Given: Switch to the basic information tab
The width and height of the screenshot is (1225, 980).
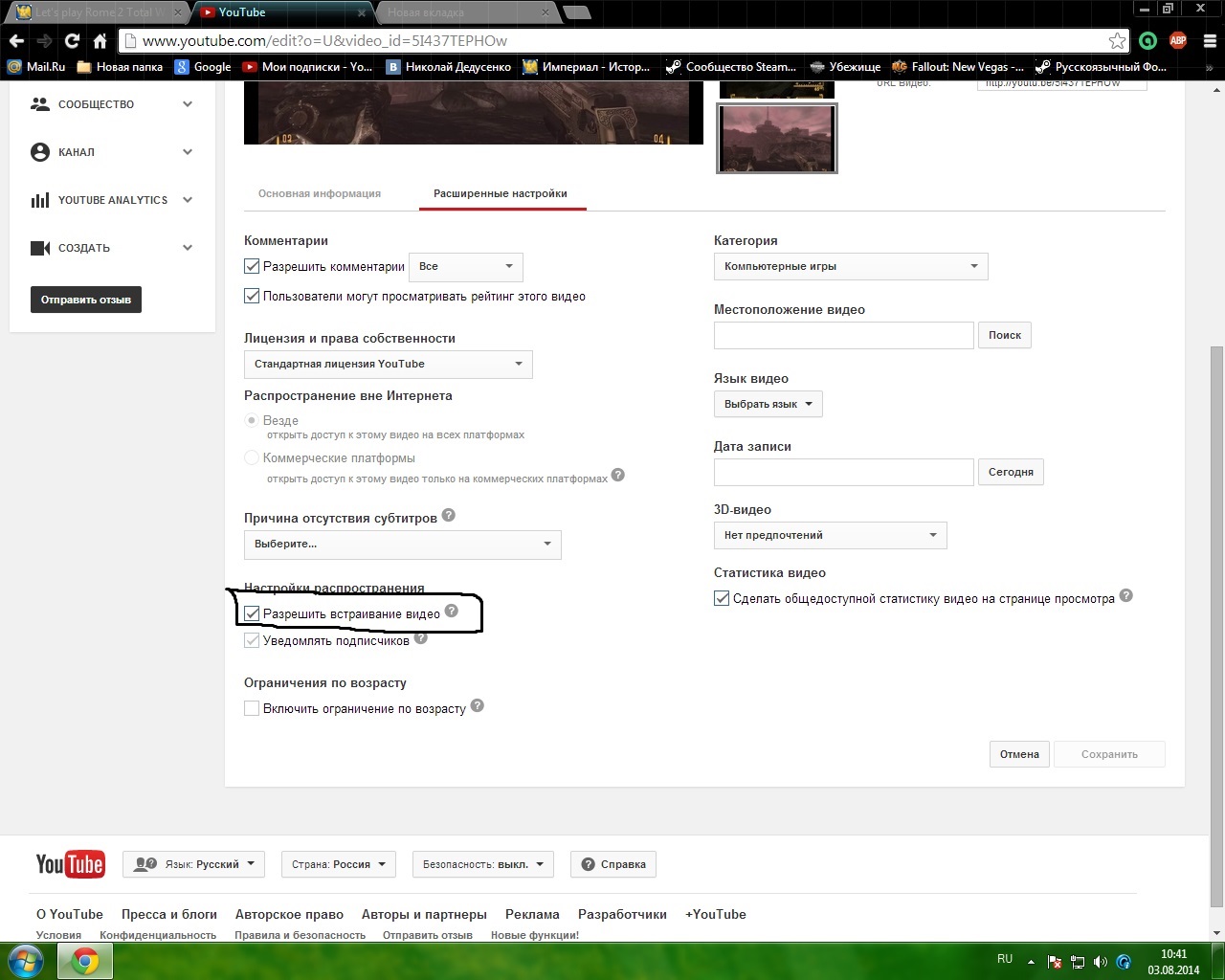Looking at the screenshot, I should (320, 193).
